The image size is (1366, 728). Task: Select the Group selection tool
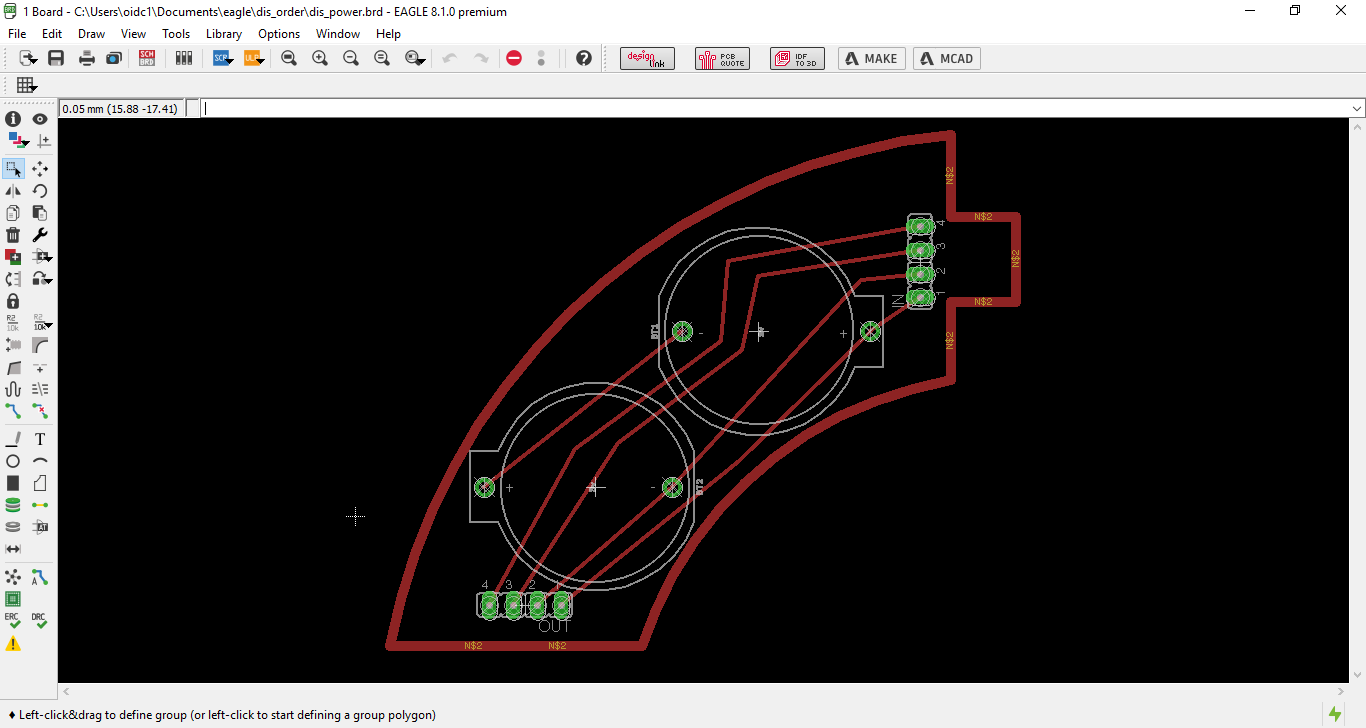click(13, 169)
